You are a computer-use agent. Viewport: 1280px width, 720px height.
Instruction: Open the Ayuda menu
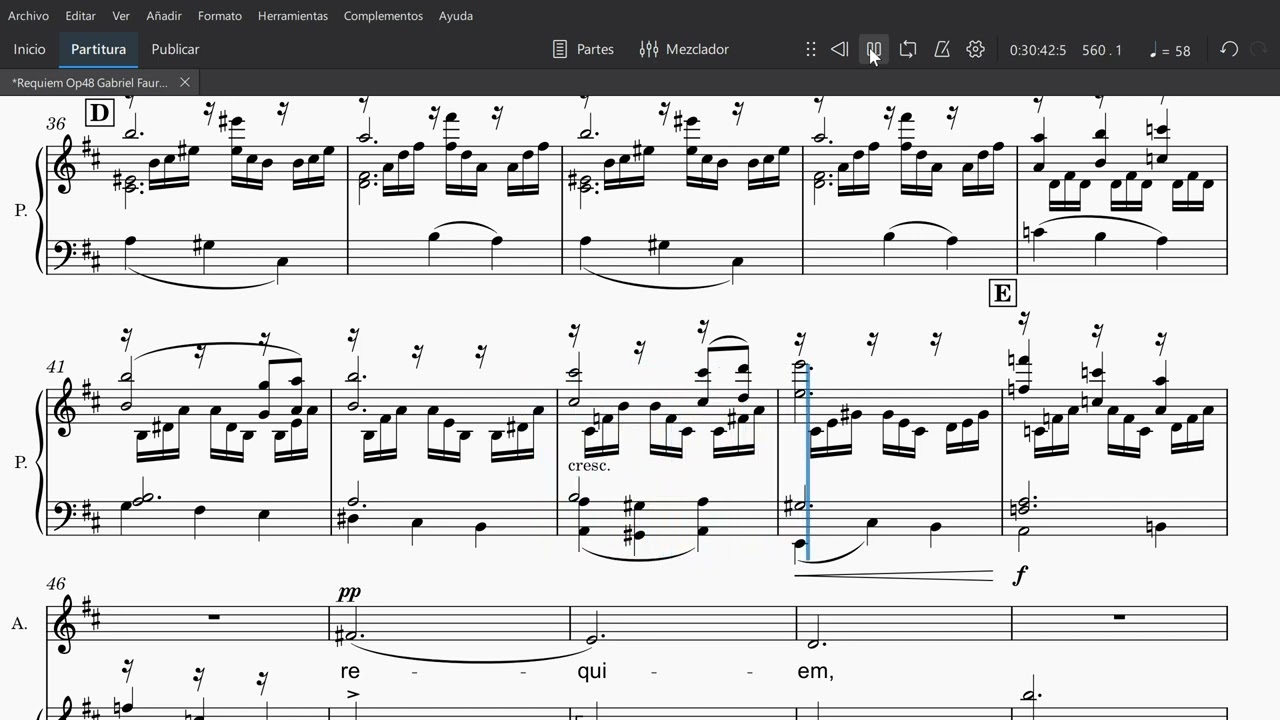click(456, 16)
